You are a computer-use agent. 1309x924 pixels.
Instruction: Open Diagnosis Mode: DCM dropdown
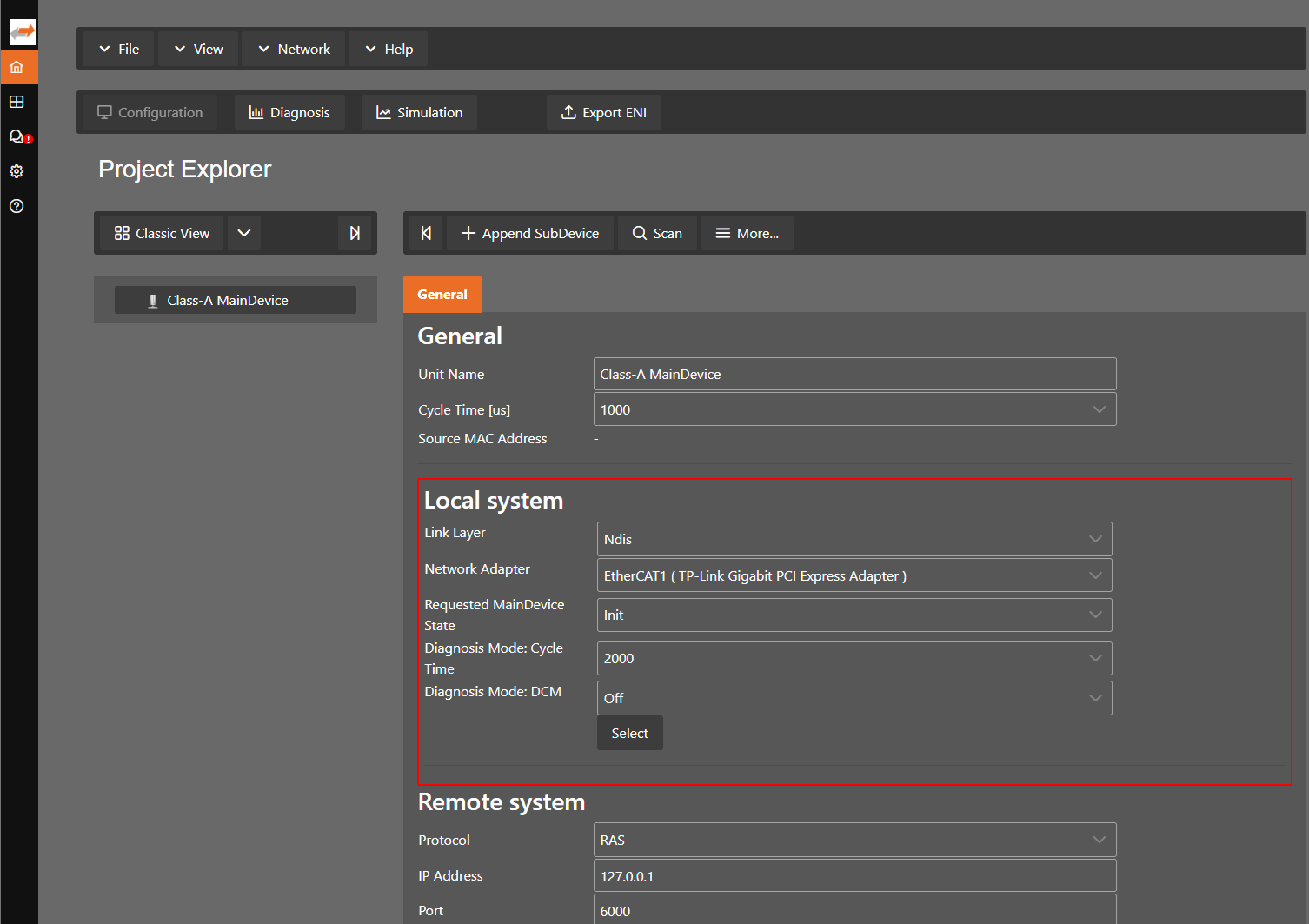click(x=854, y=698)
